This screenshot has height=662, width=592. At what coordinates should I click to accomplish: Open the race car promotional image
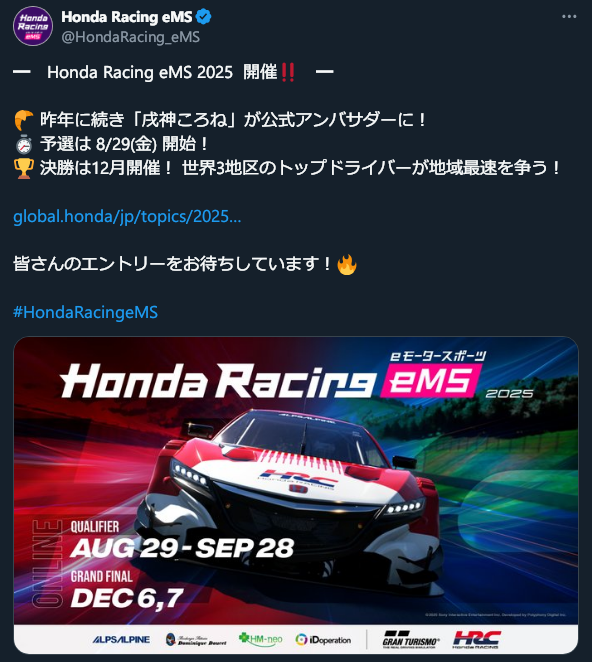pos(296,495)
